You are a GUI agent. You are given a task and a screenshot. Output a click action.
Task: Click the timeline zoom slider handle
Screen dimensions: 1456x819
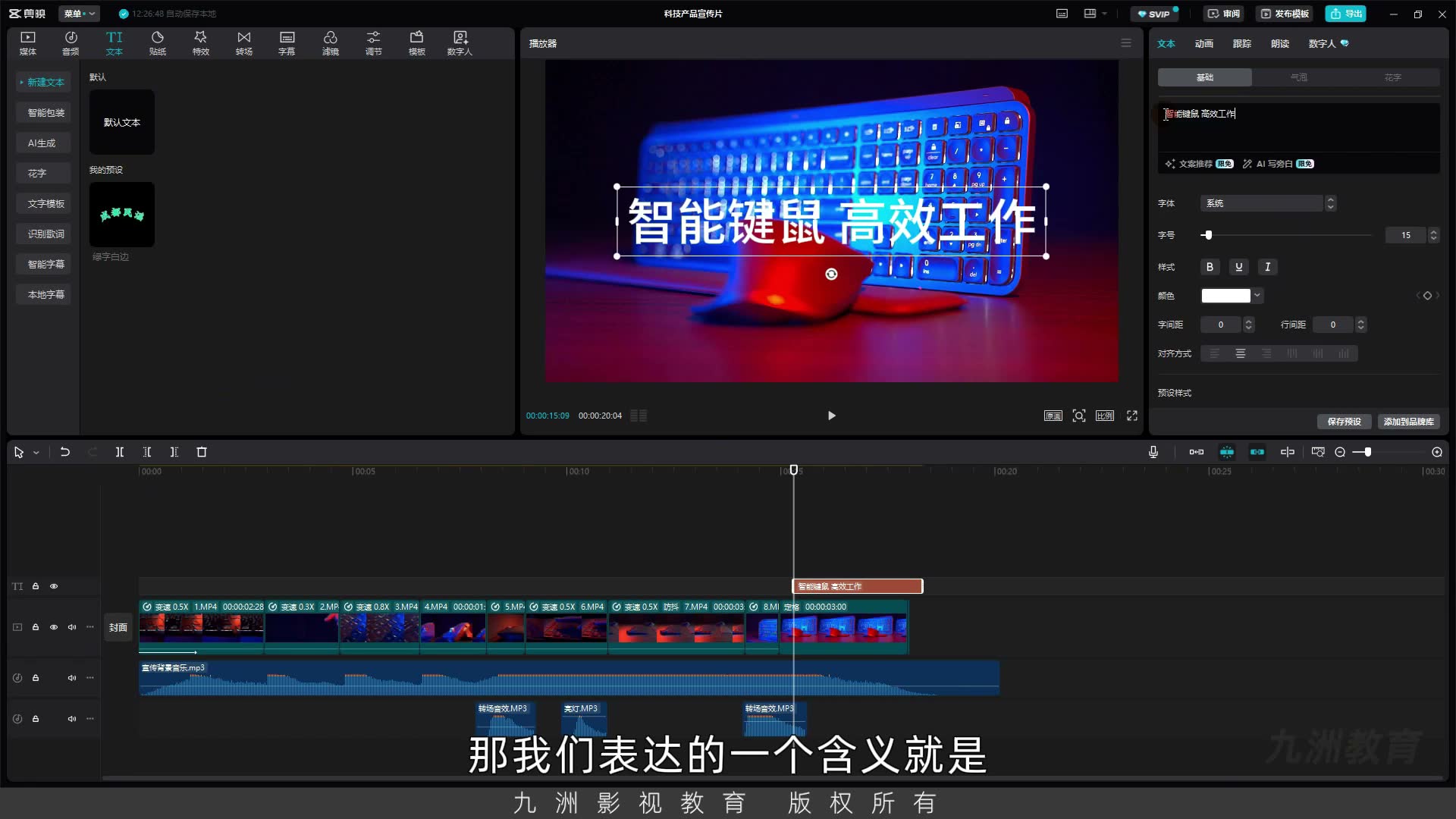pos(1367,452)
